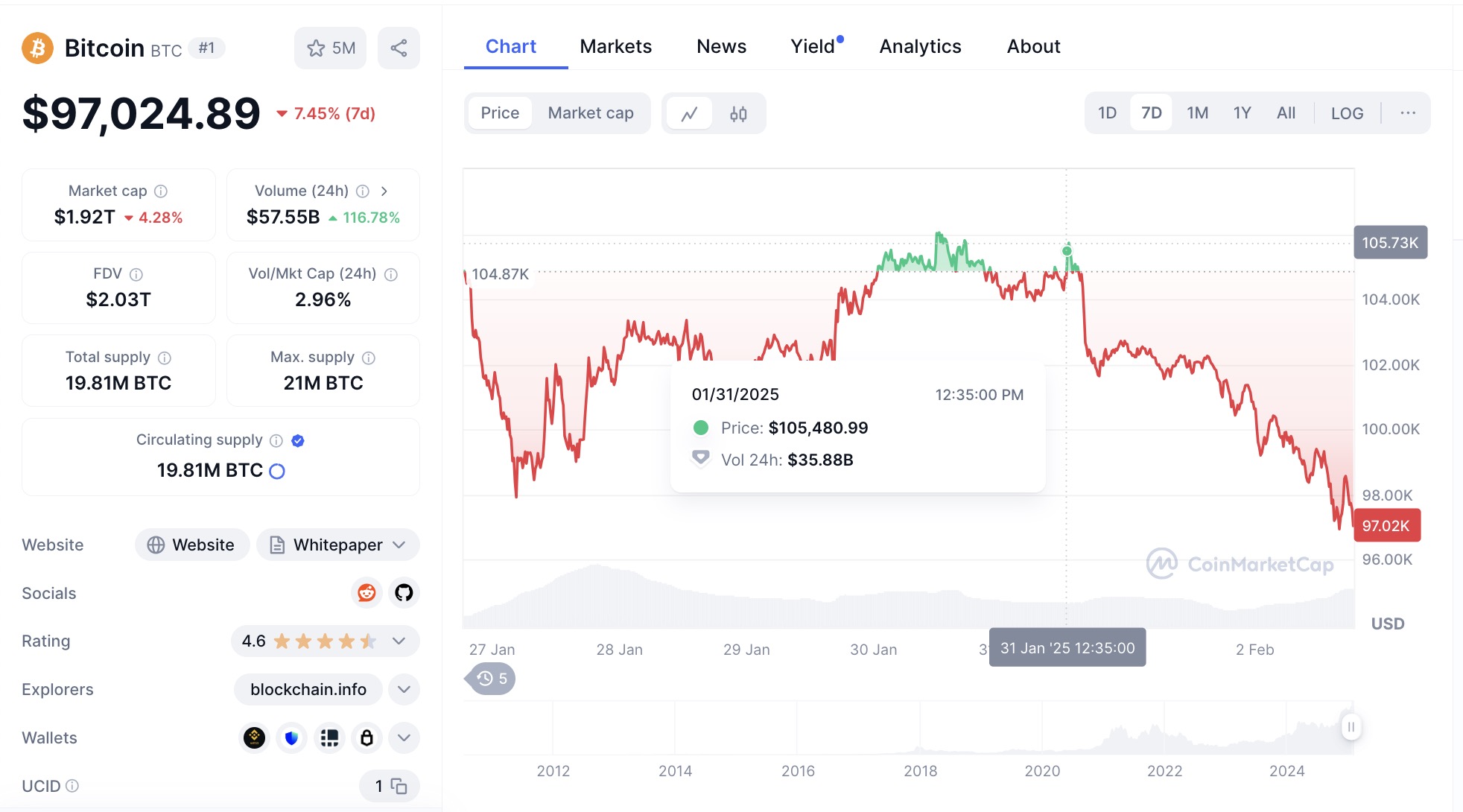Open the lock wallet icon
This screenshot has height=812, width=1463.
click(x=366, y=738)
